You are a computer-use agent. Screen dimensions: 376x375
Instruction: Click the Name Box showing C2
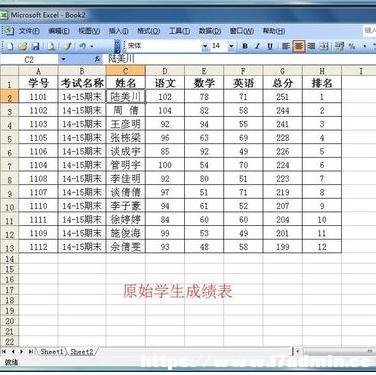click(x=29, y=60)
